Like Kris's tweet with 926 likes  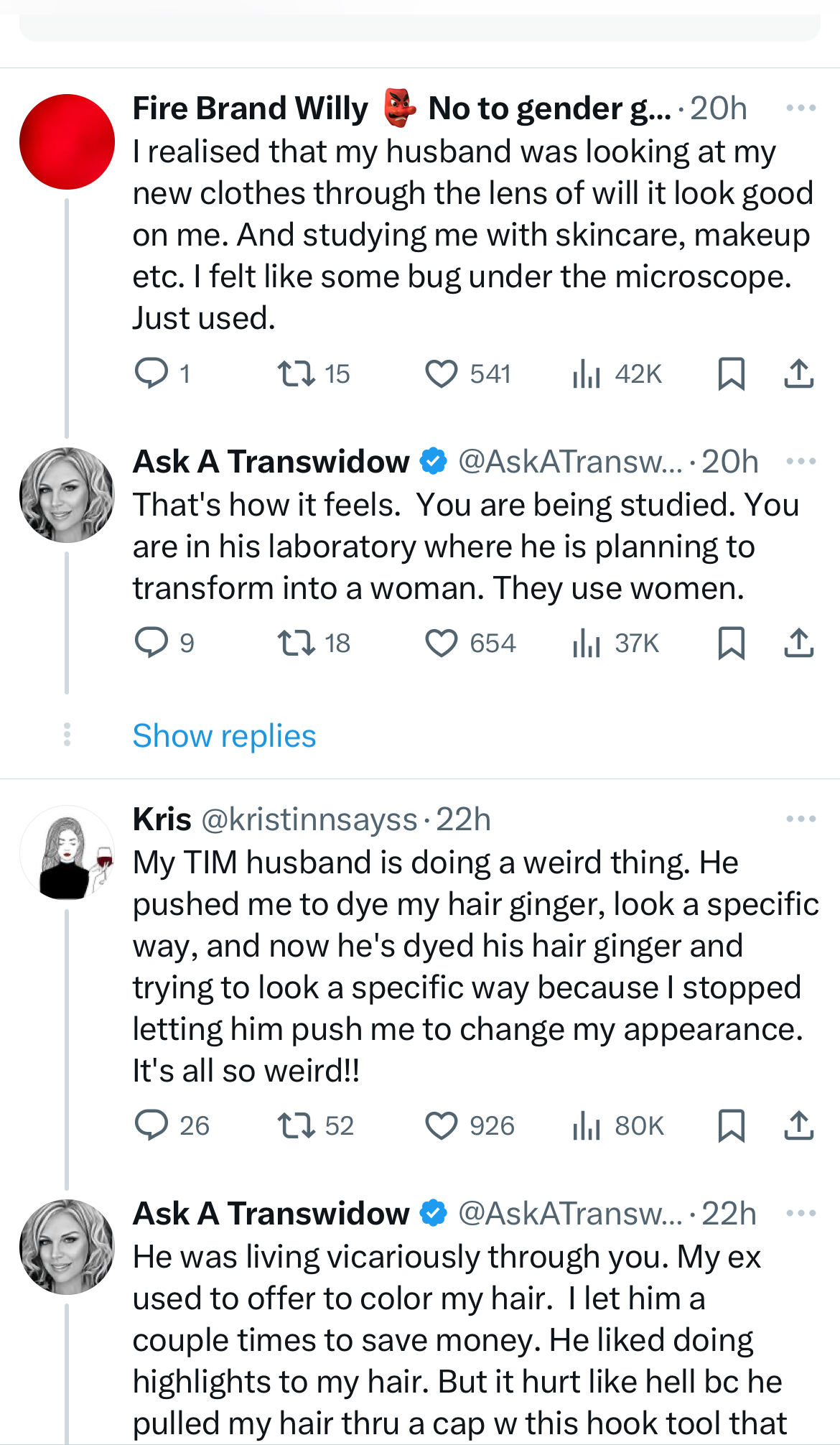(441, 1125)
